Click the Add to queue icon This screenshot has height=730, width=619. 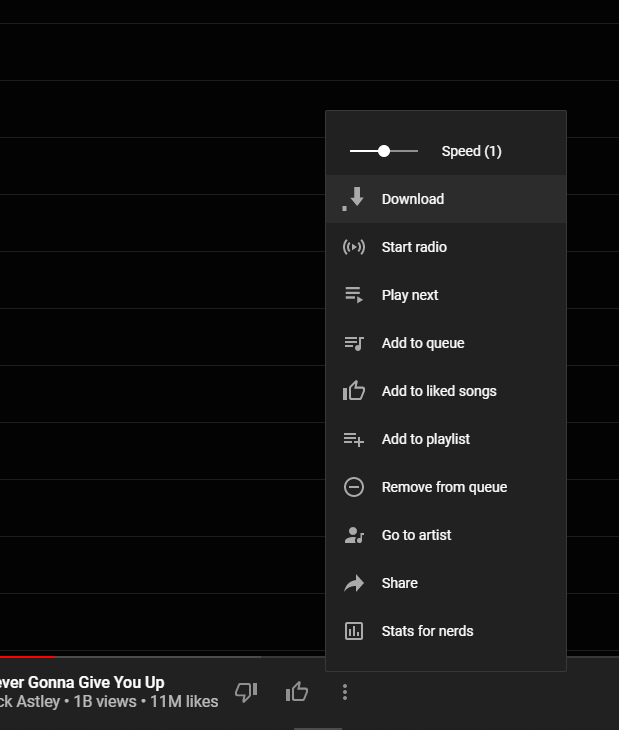tap(354, 343)
